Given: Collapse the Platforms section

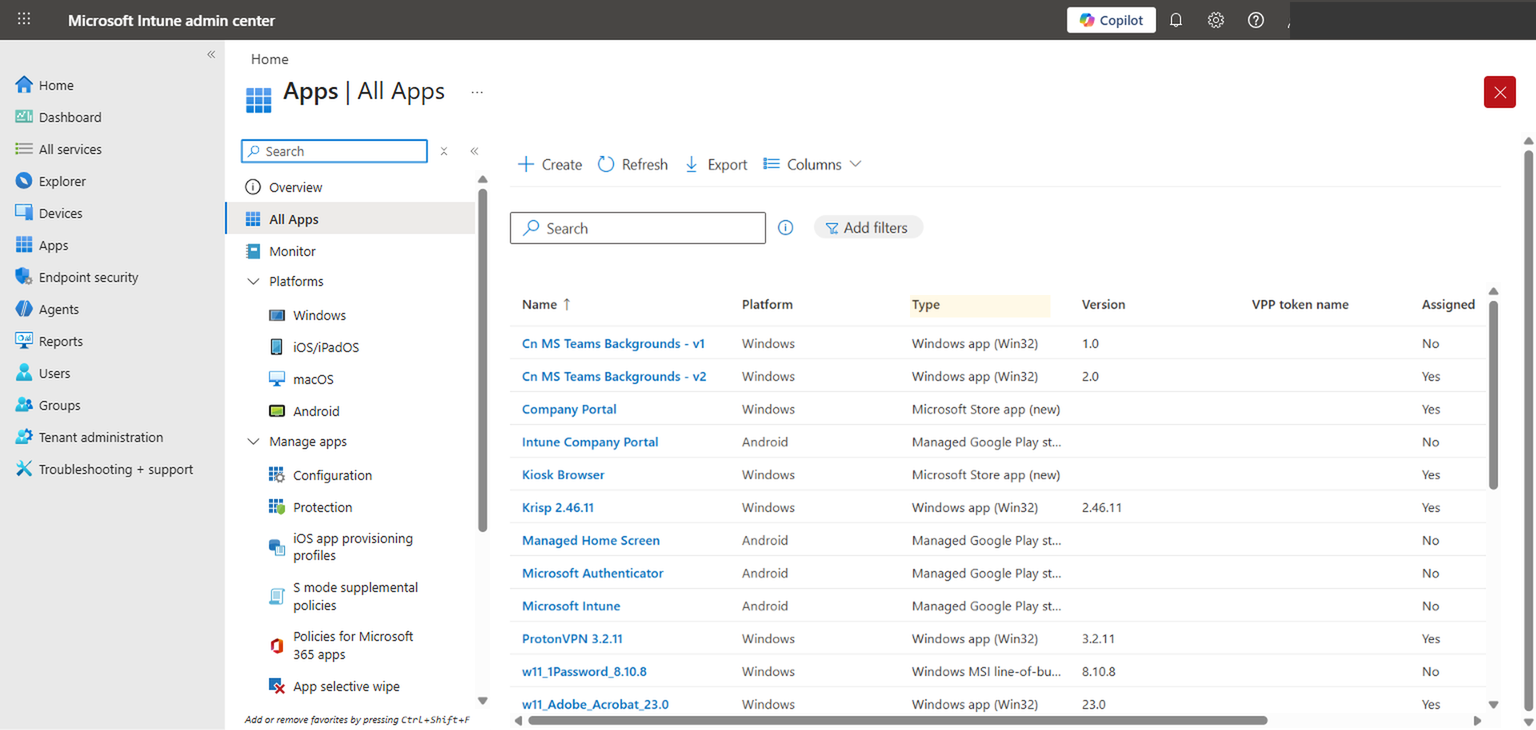Looking at the screenshot, I should point(253,281).
